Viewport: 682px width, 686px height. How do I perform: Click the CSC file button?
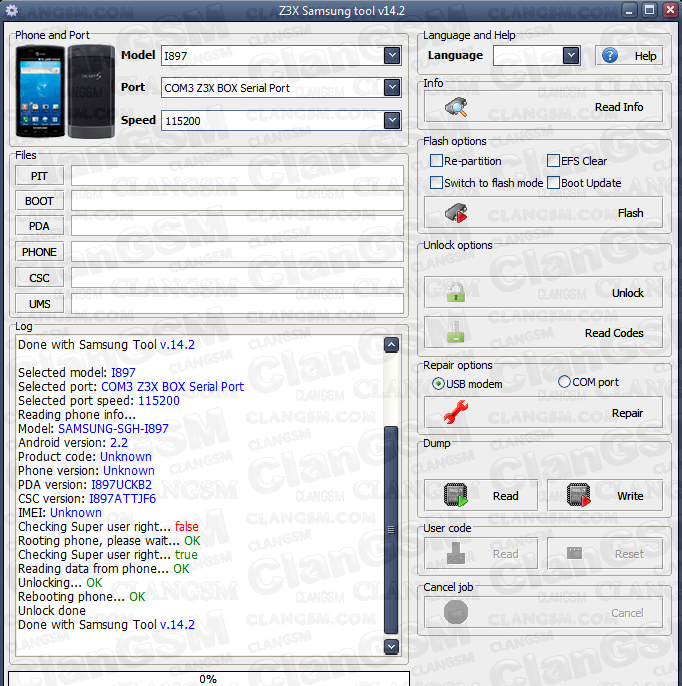point(39,278)
